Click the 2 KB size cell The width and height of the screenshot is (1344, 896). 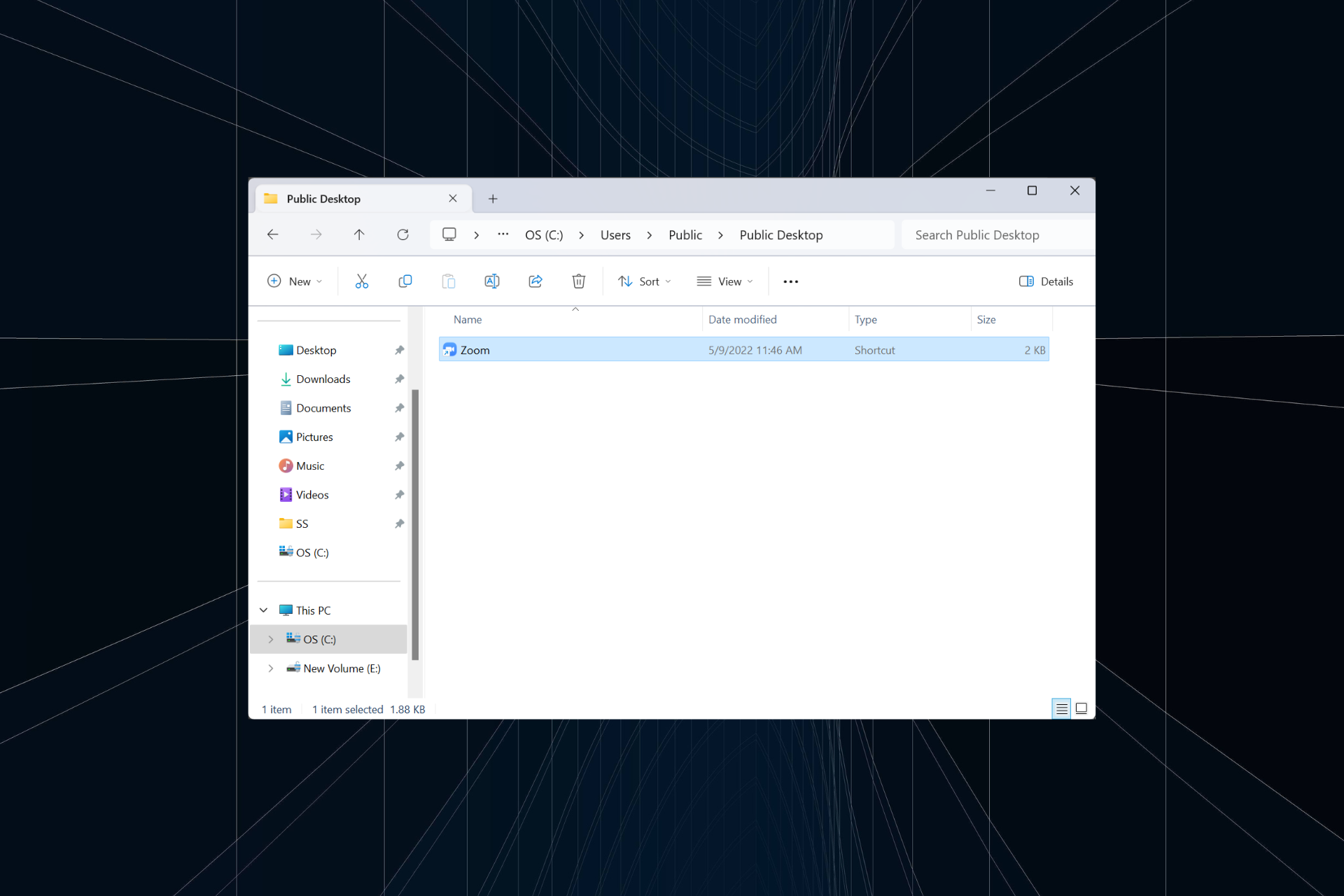click(1035, 350)
